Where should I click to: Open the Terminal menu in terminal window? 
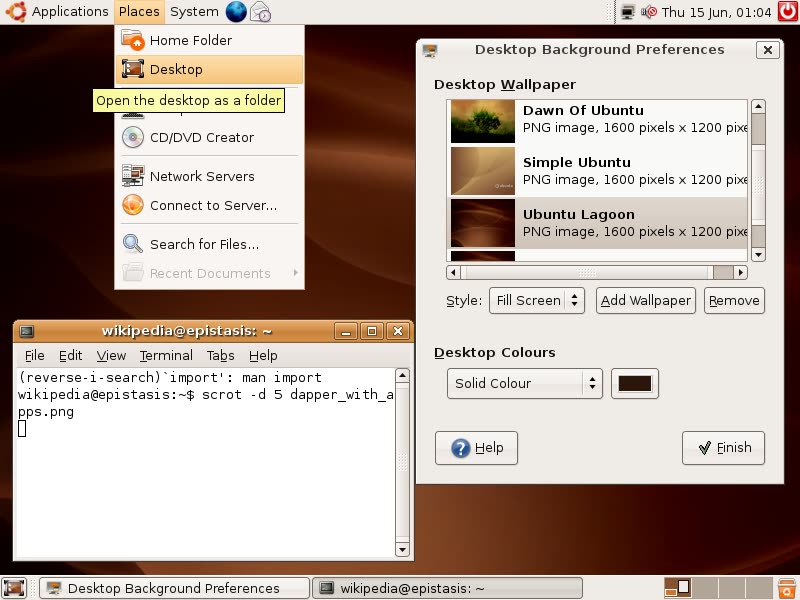166,355
